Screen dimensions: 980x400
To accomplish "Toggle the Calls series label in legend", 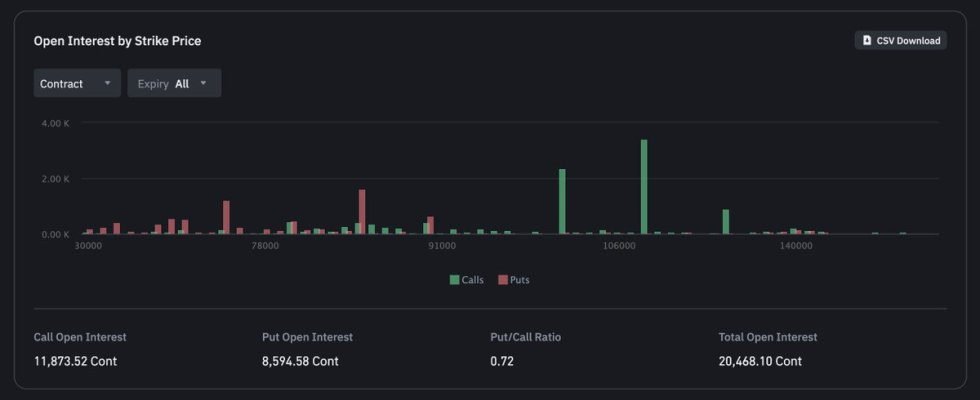I will tap(472, 280).
